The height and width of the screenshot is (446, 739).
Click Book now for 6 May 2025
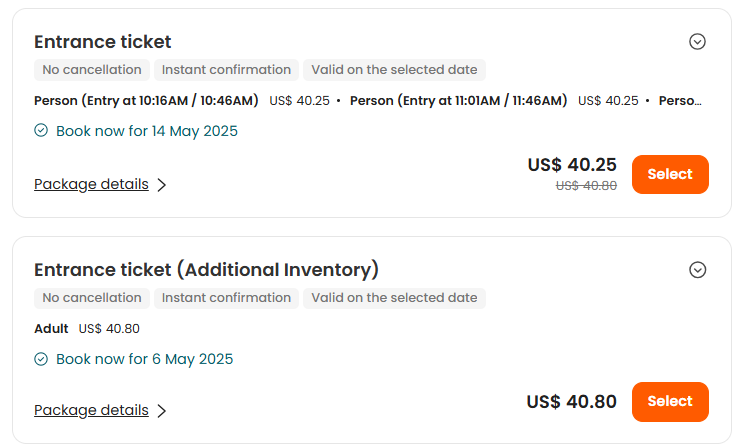click(x=145, y=359)
